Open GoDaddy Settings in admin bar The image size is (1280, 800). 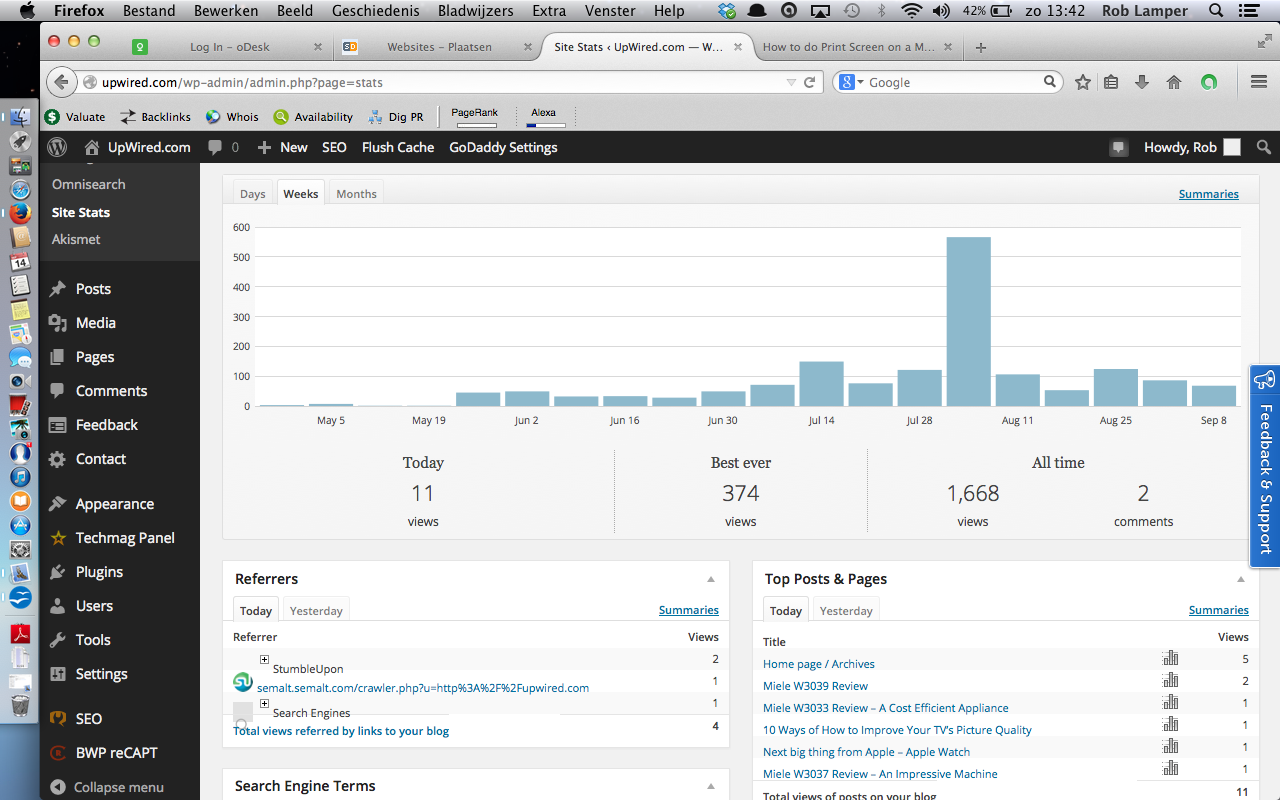coord(503,147)
